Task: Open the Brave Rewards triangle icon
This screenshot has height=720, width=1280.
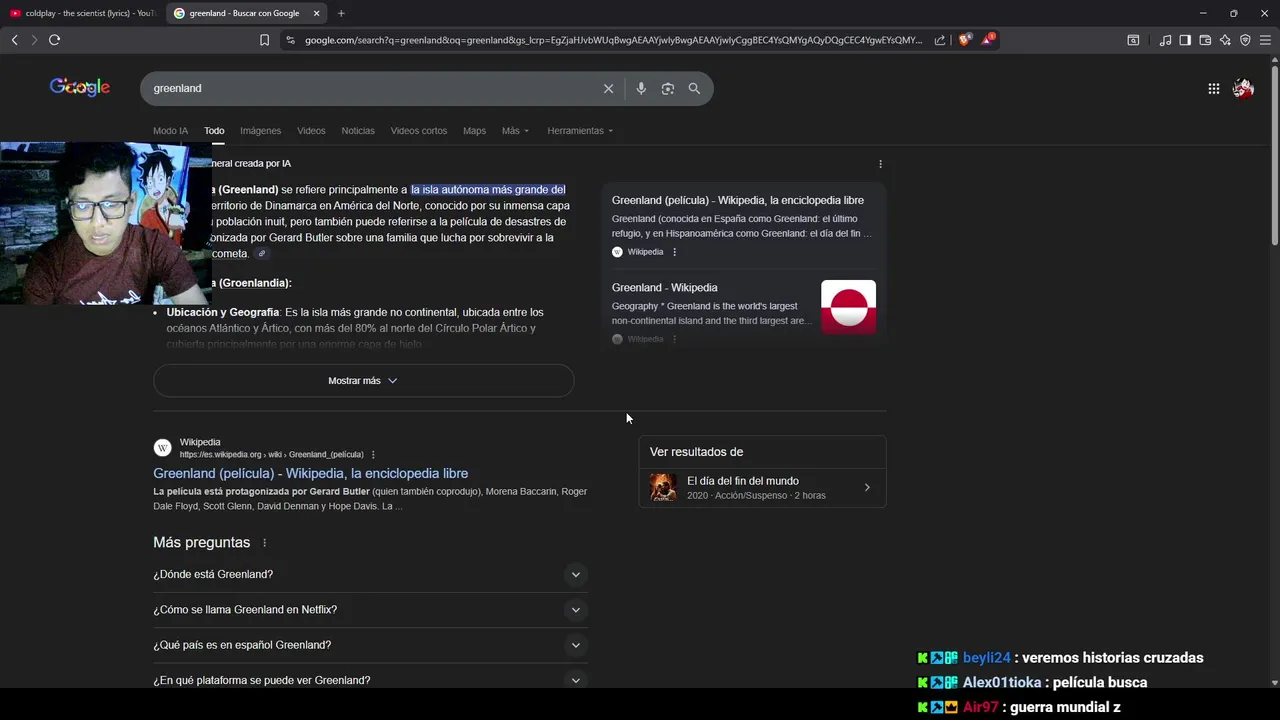Action: (988, 39)
